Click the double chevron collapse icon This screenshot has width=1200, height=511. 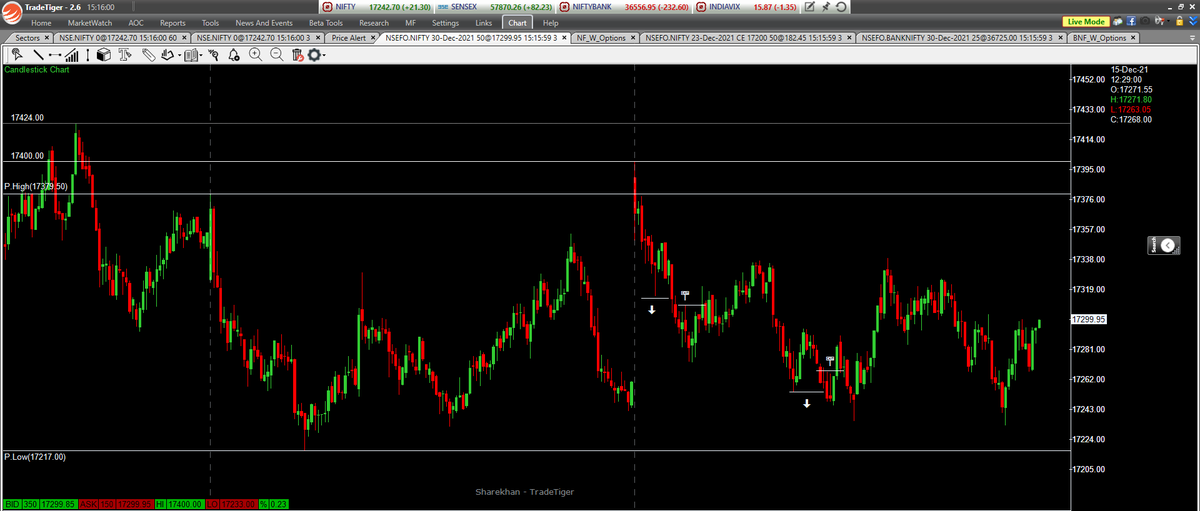pyautogui.click(x=1193, y=21)
